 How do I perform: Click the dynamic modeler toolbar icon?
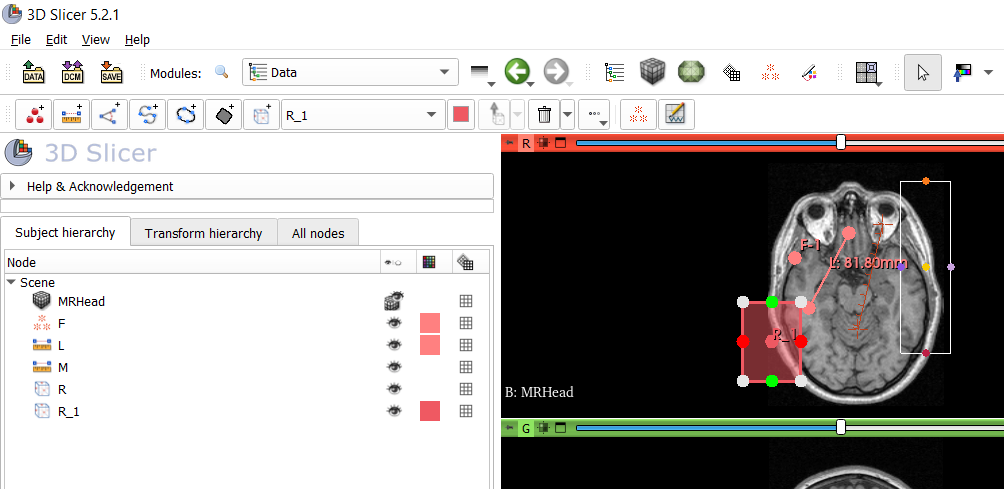(676, 115)
